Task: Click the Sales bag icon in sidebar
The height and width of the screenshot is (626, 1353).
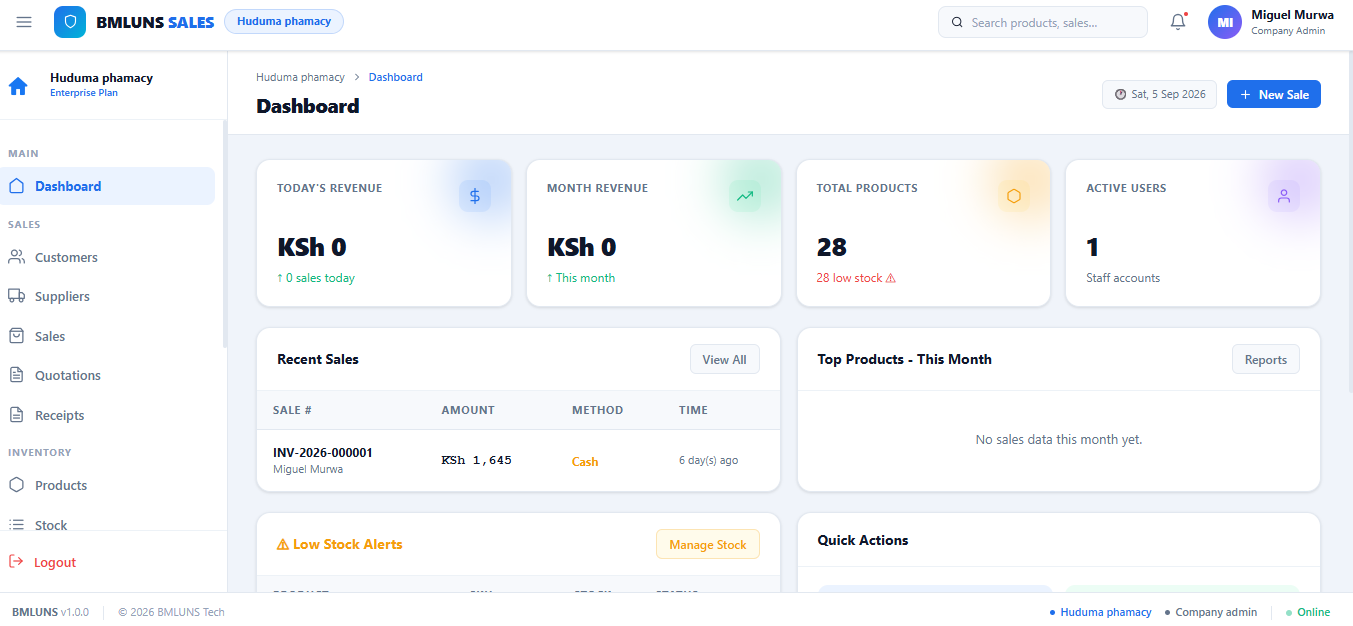Action: point(16,336)
